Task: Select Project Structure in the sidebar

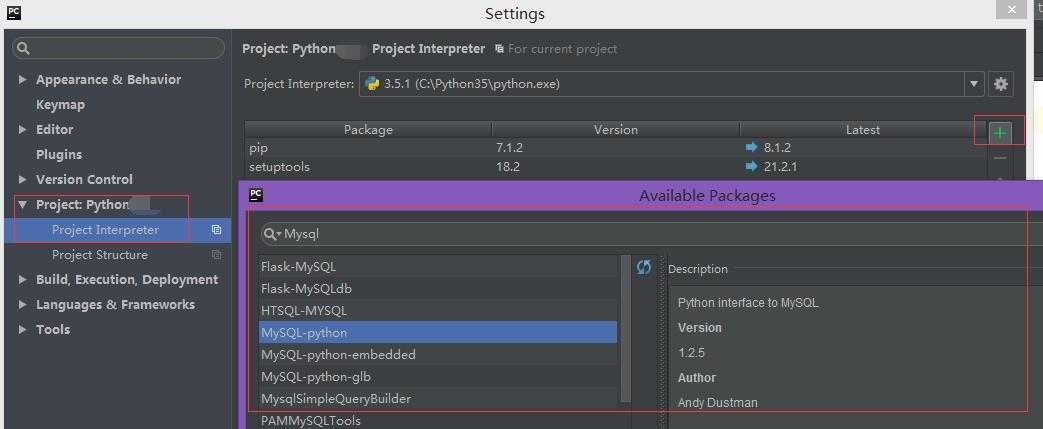Action: [x=118, y=255]
